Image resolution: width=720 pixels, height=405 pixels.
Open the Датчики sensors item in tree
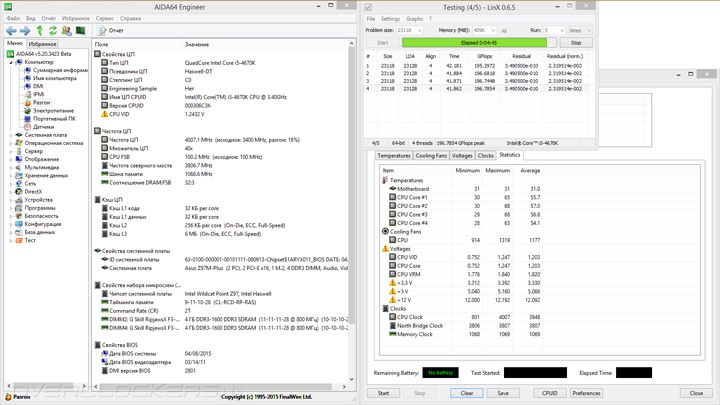[43, 127]
